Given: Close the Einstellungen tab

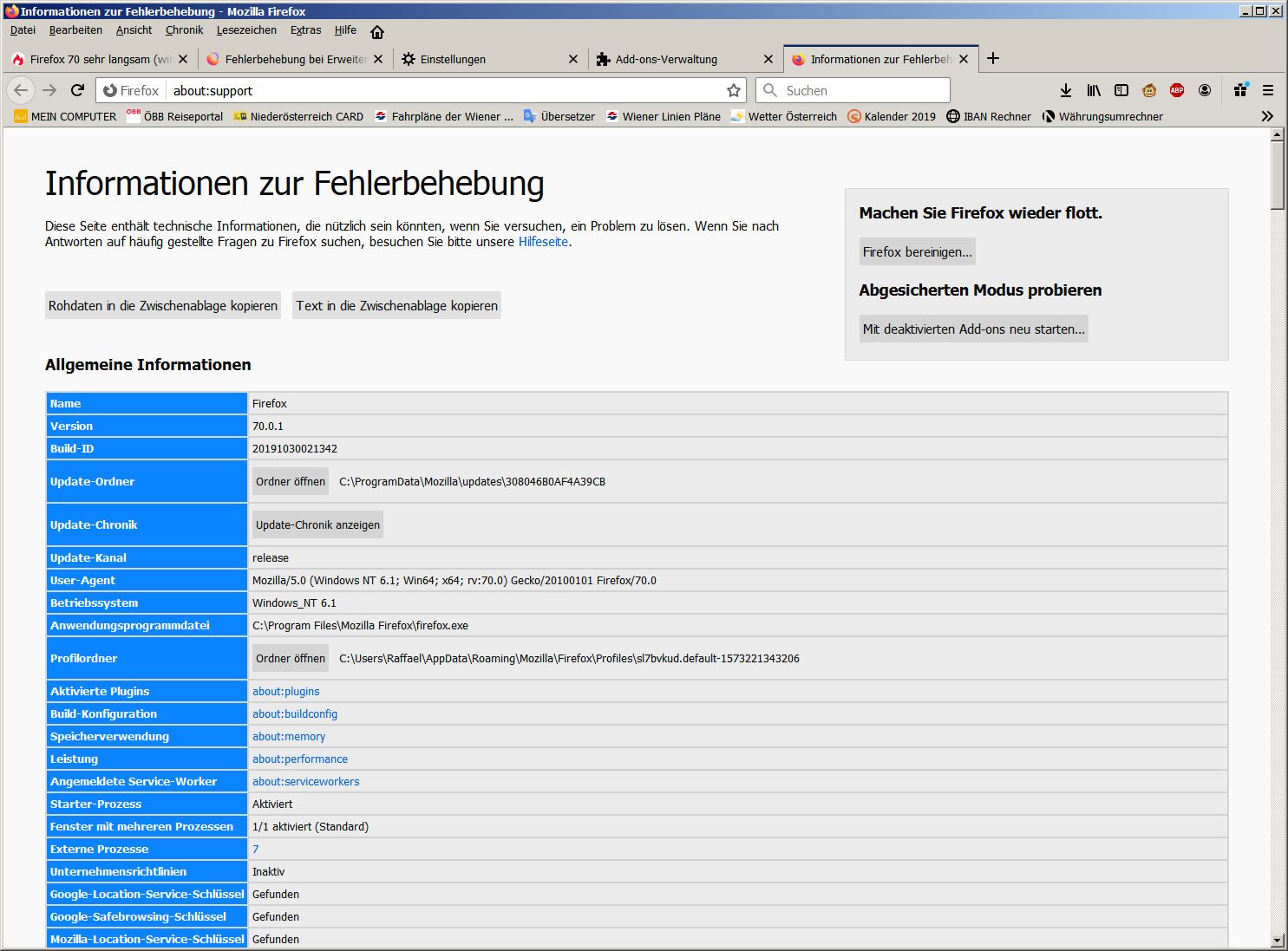Looking at the screenshot, I should [x=572, y=59].
